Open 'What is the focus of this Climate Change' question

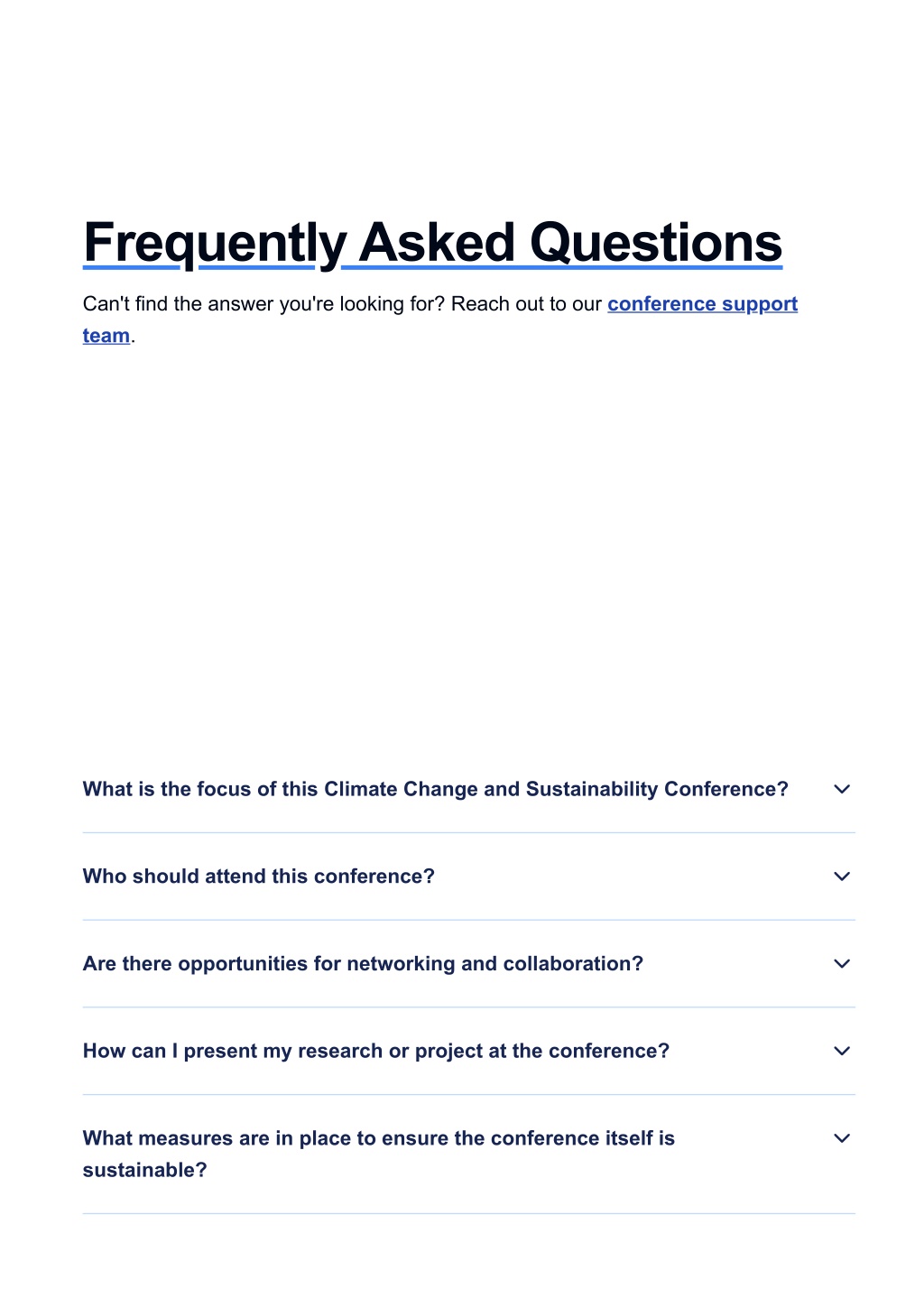(468, 789)
